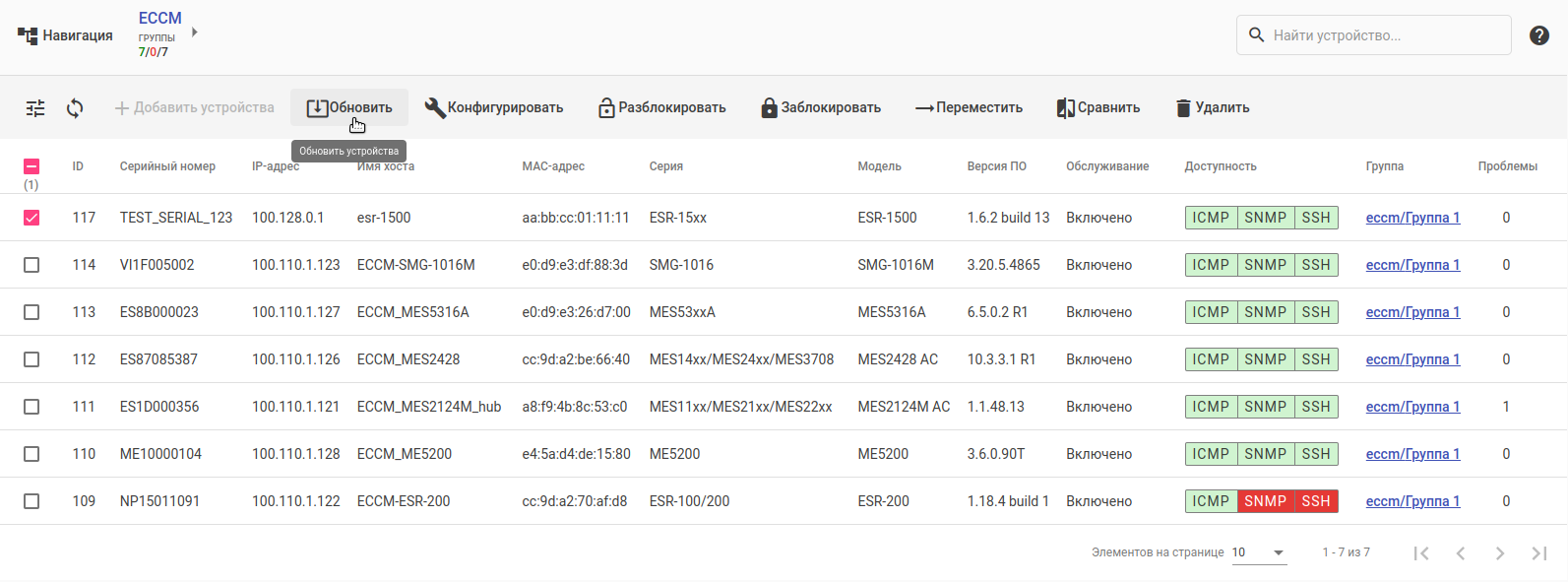
Task: Select checkbox for device ID 114
Action: pos(31,265)
